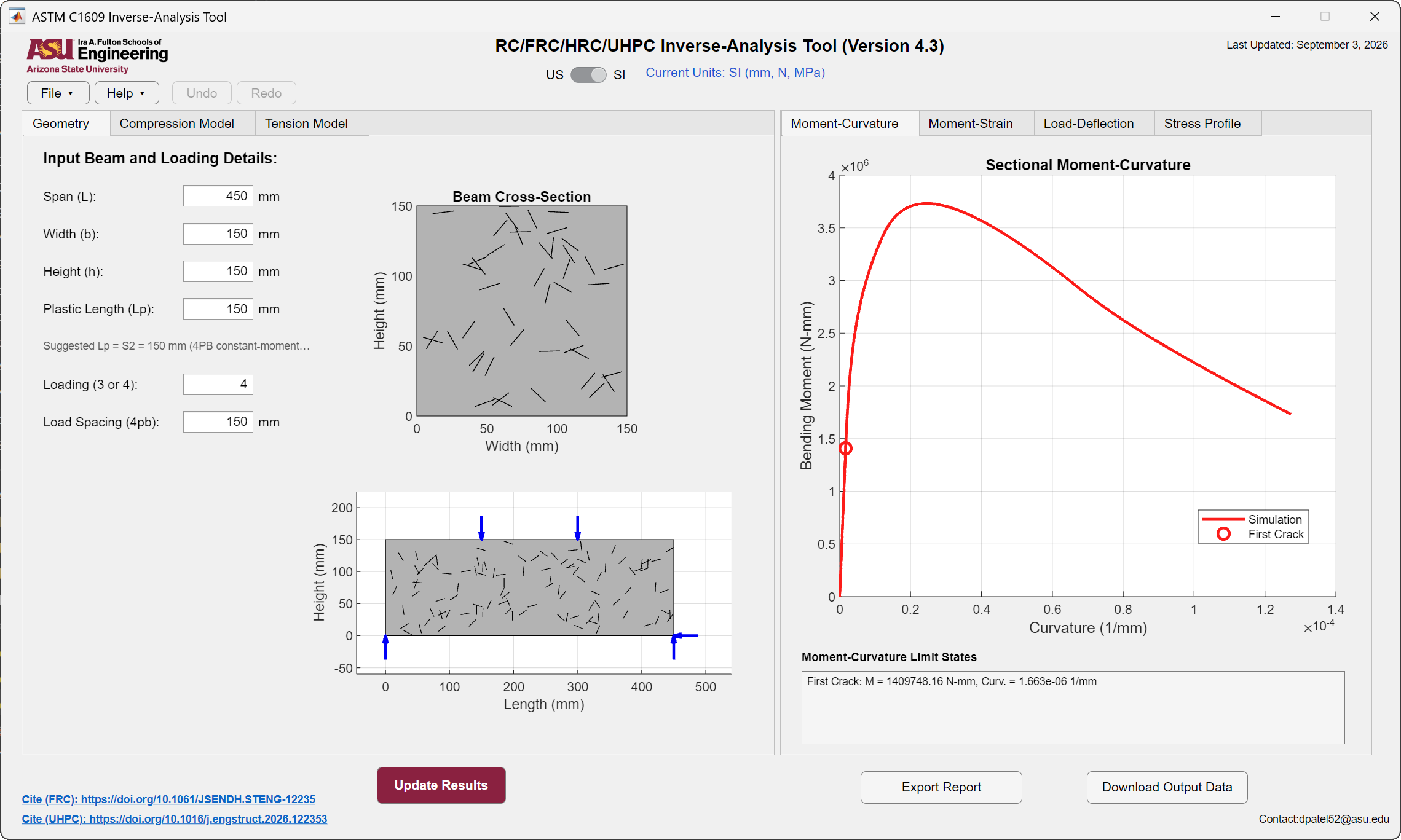Image resolution: width=1401 pixels, height=840 pixels.
Task: Click the First Crack marker on curve
Action: (846, 449)
